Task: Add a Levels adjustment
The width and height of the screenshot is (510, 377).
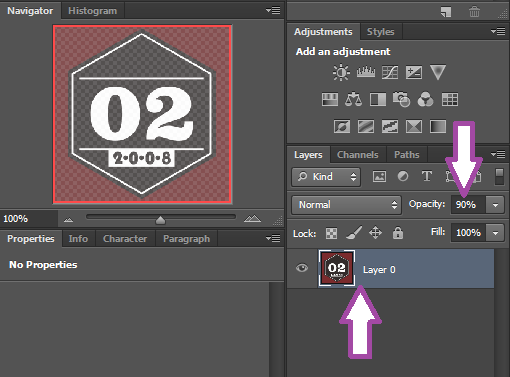Action: pos(366,72)
